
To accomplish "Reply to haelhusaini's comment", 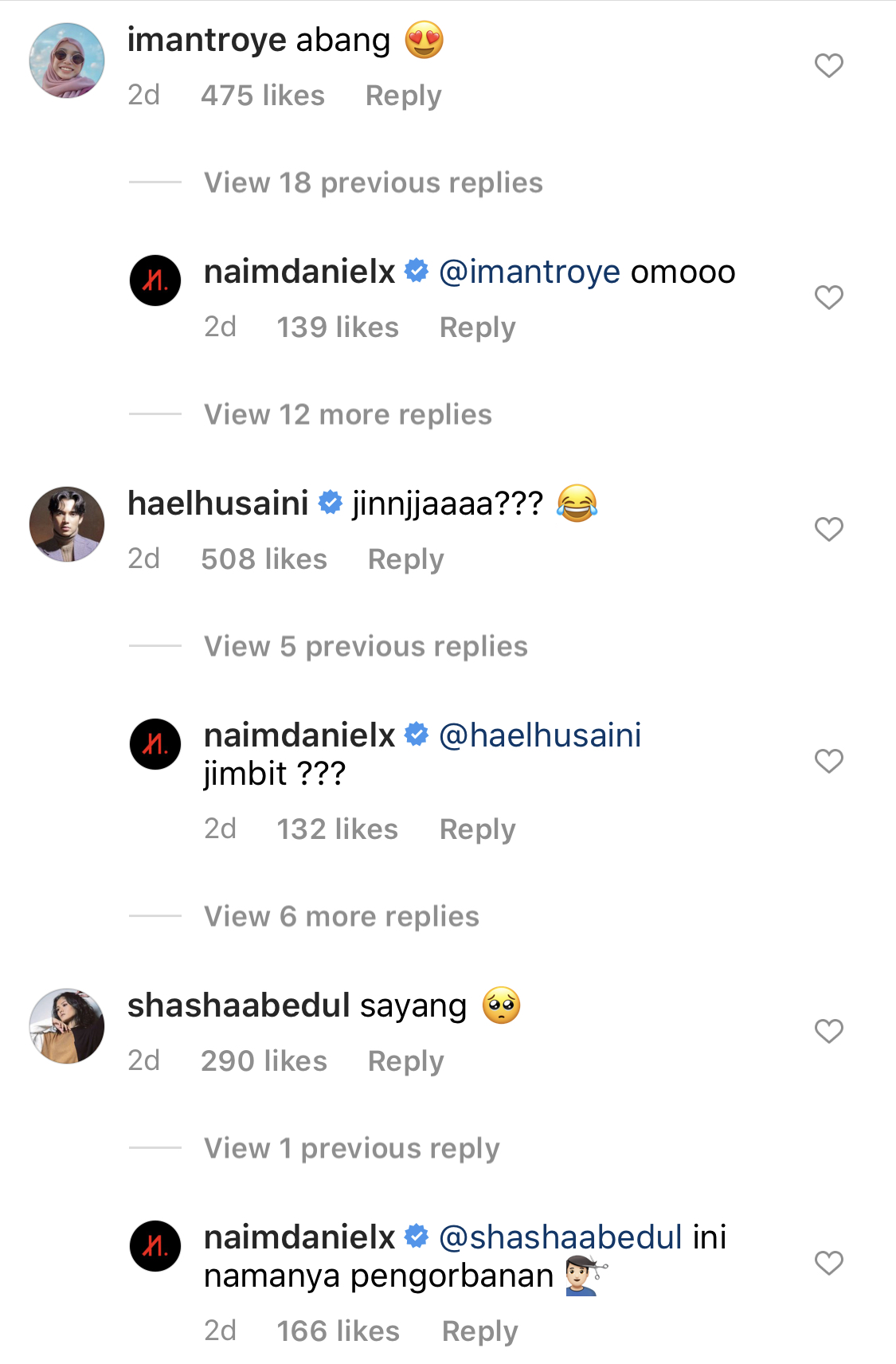I will coord(405,559).
